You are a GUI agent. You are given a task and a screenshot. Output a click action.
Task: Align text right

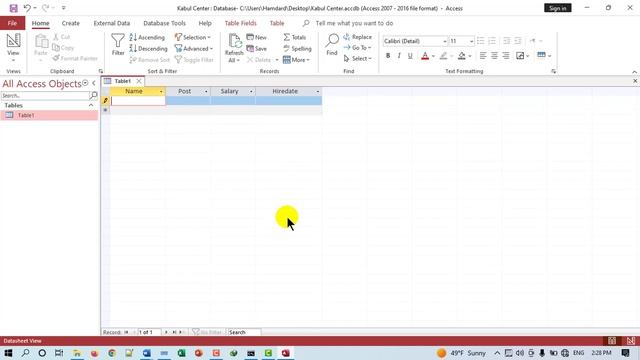point(506,56)
